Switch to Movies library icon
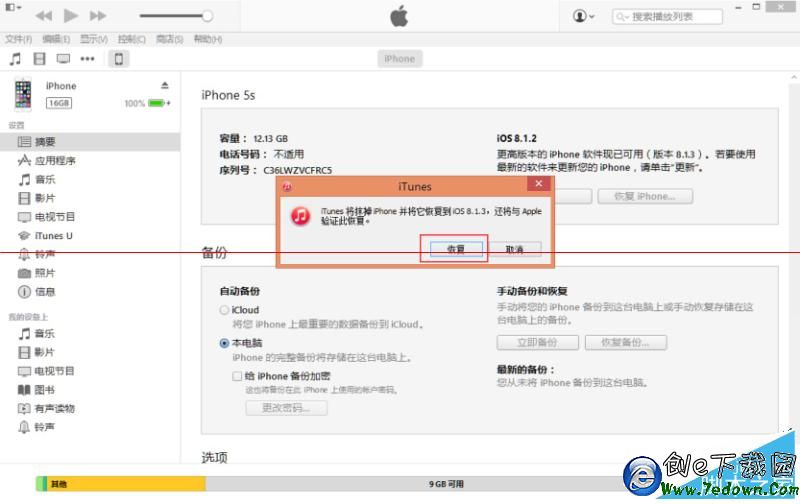This screenshot has width=800, height=504. tap(39, 59)
